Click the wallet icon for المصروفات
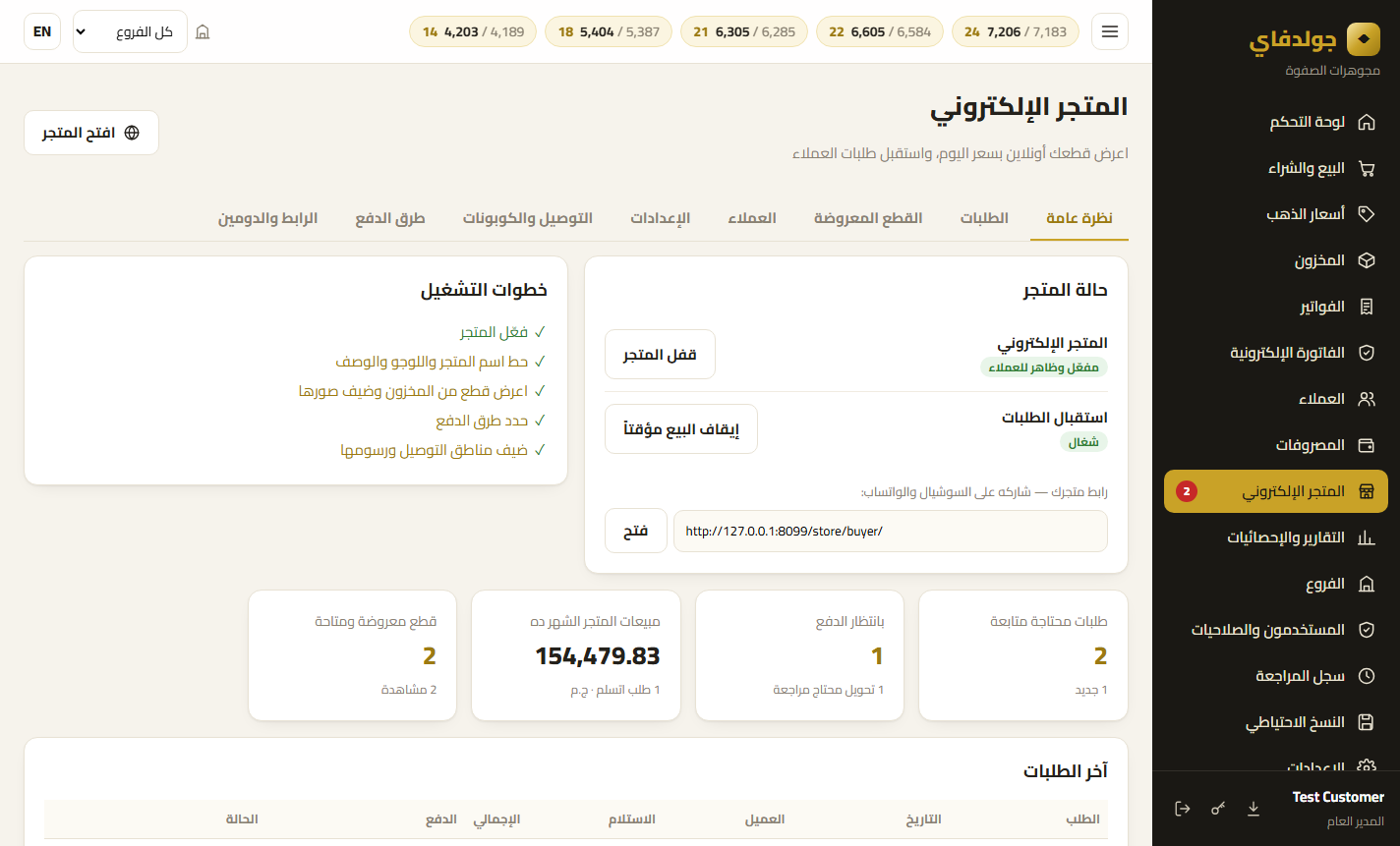This screenshot has width=1400, height=846. [1366, 445]
